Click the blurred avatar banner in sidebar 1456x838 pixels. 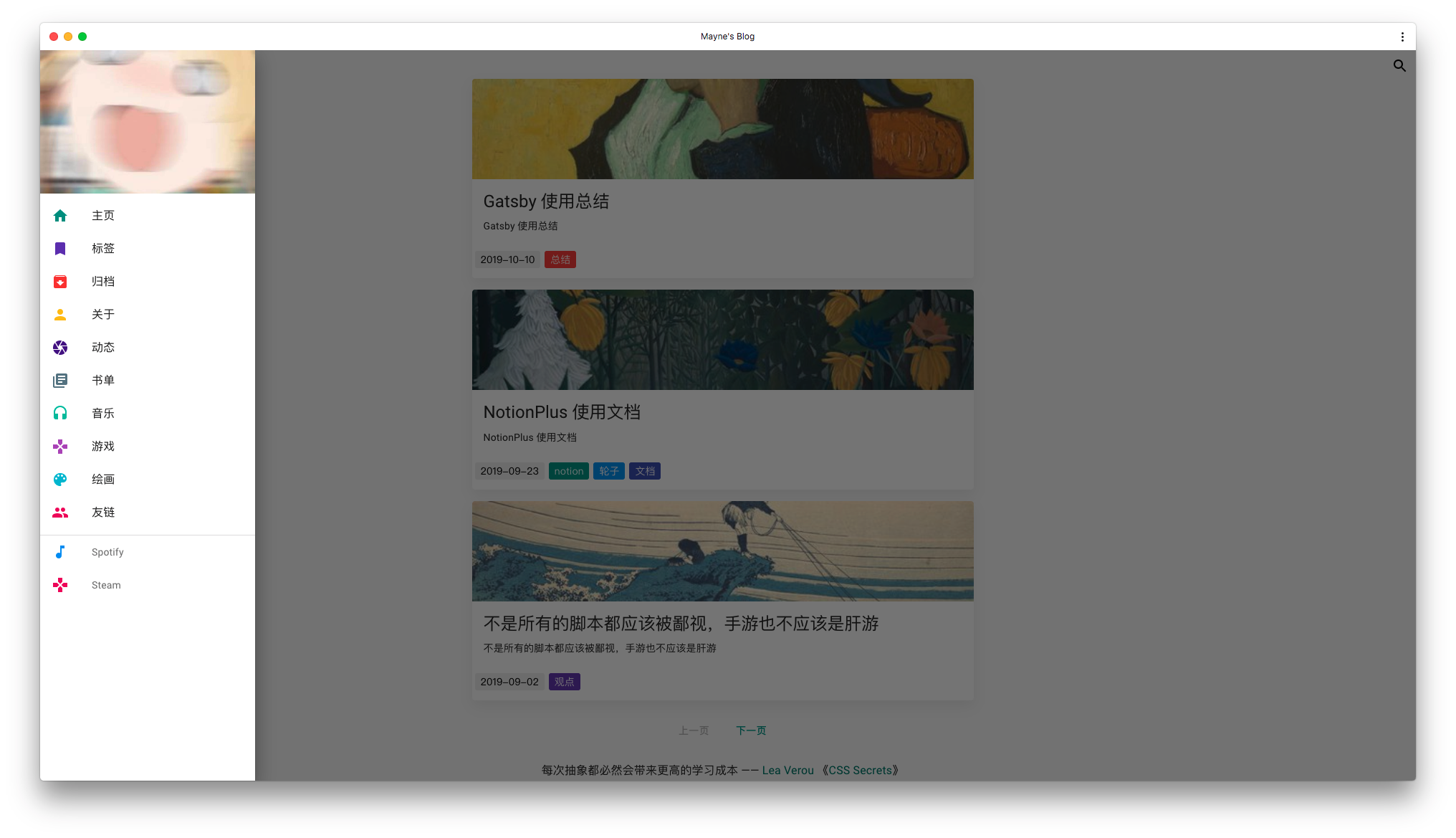coord(148,122)
